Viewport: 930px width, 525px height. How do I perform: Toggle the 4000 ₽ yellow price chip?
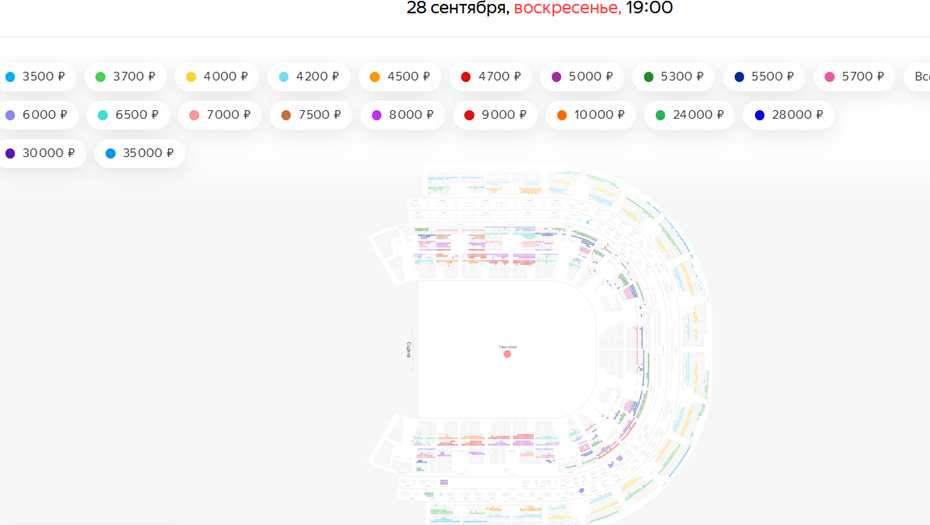(217, 77)
